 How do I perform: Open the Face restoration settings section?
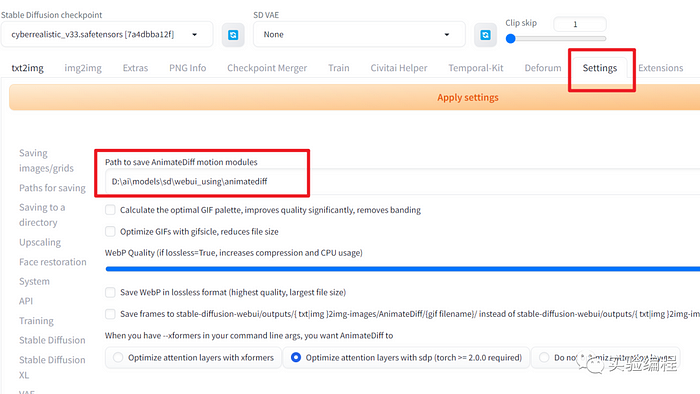tap(53, 262)
